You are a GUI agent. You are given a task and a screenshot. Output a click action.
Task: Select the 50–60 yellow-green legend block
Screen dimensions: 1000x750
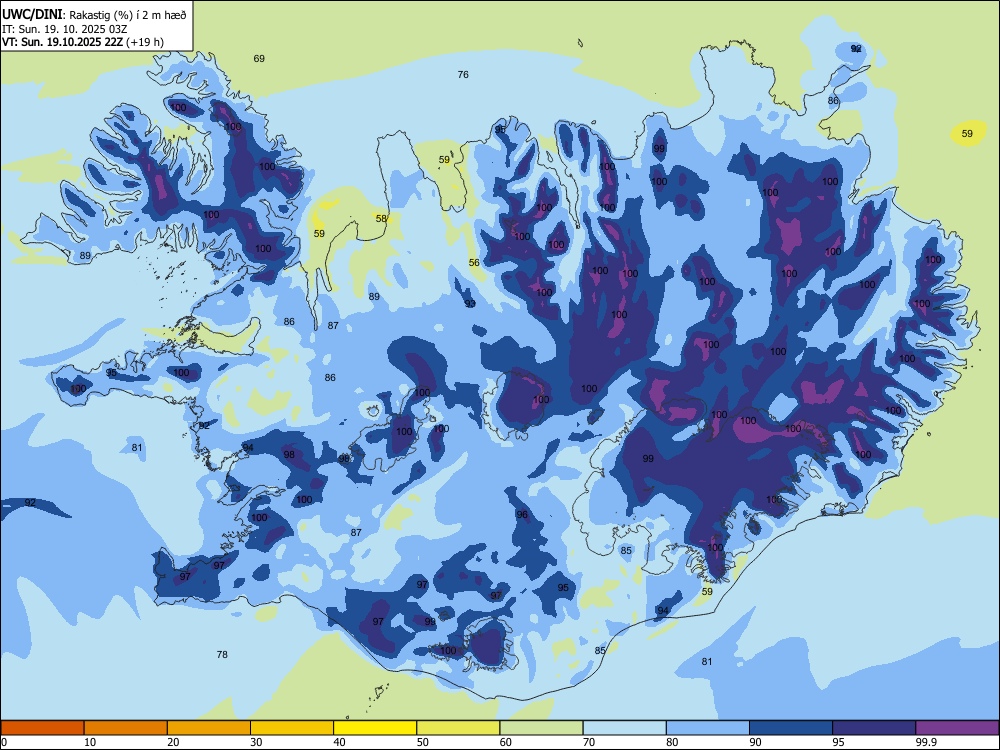point(458,728)
